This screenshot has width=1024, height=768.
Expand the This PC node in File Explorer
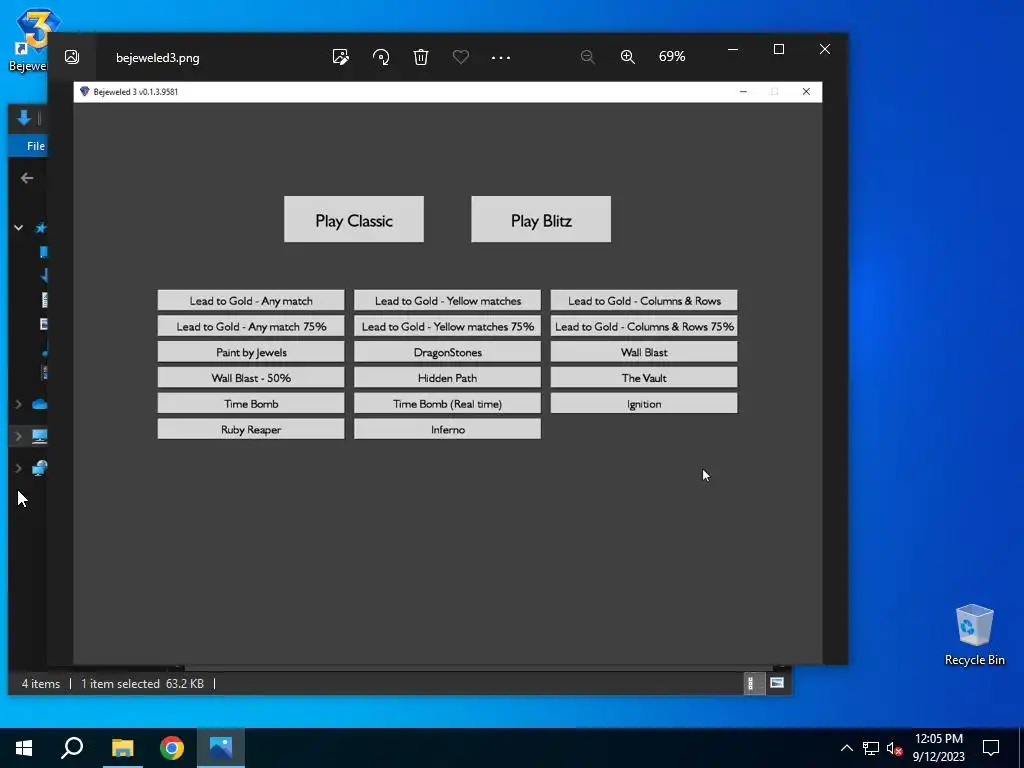point(18,436)
